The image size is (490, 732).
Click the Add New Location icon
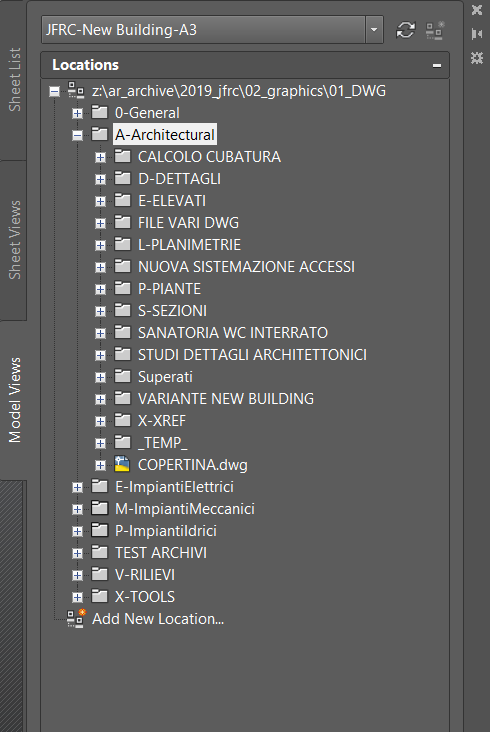pos(76,618)
